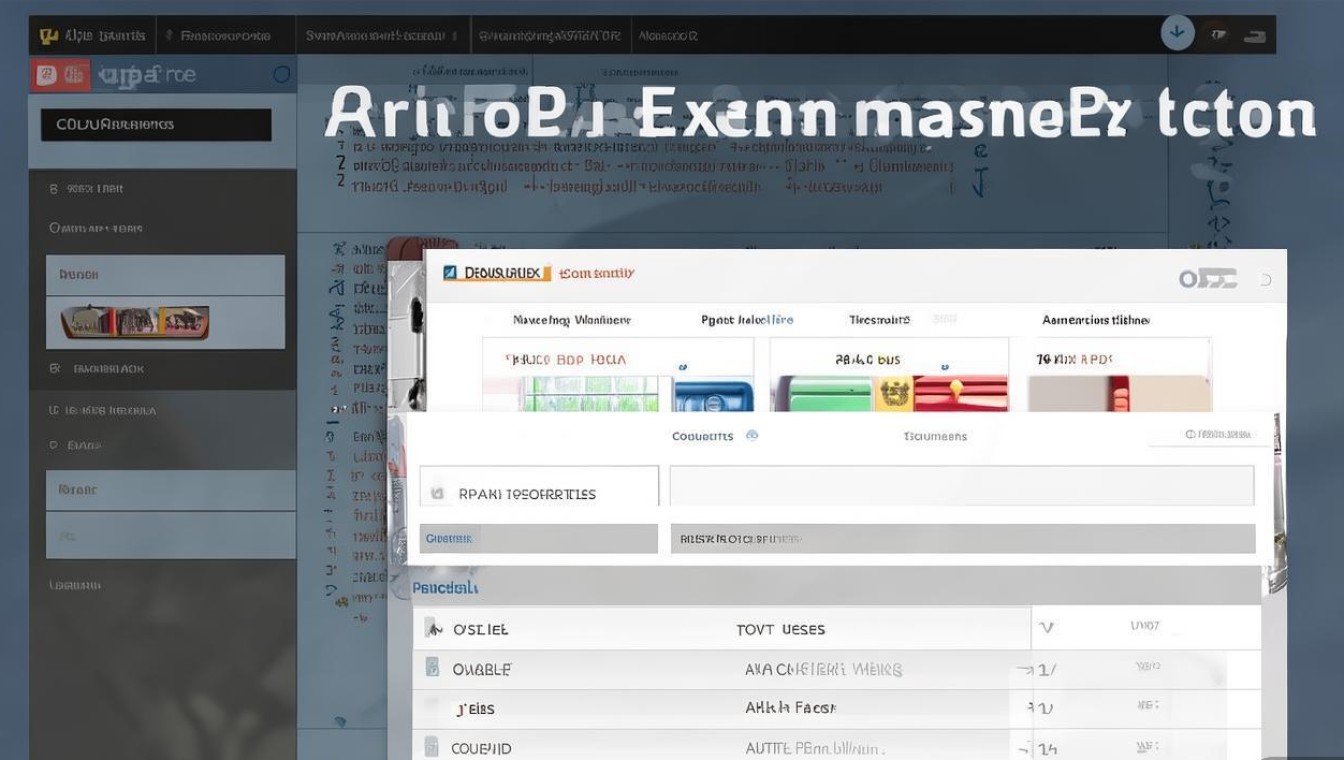Image resolution: width=1344 pixels, height=760 pixels.
Task: Click the gray Gbetrtiik button
Action: (538, 538)
